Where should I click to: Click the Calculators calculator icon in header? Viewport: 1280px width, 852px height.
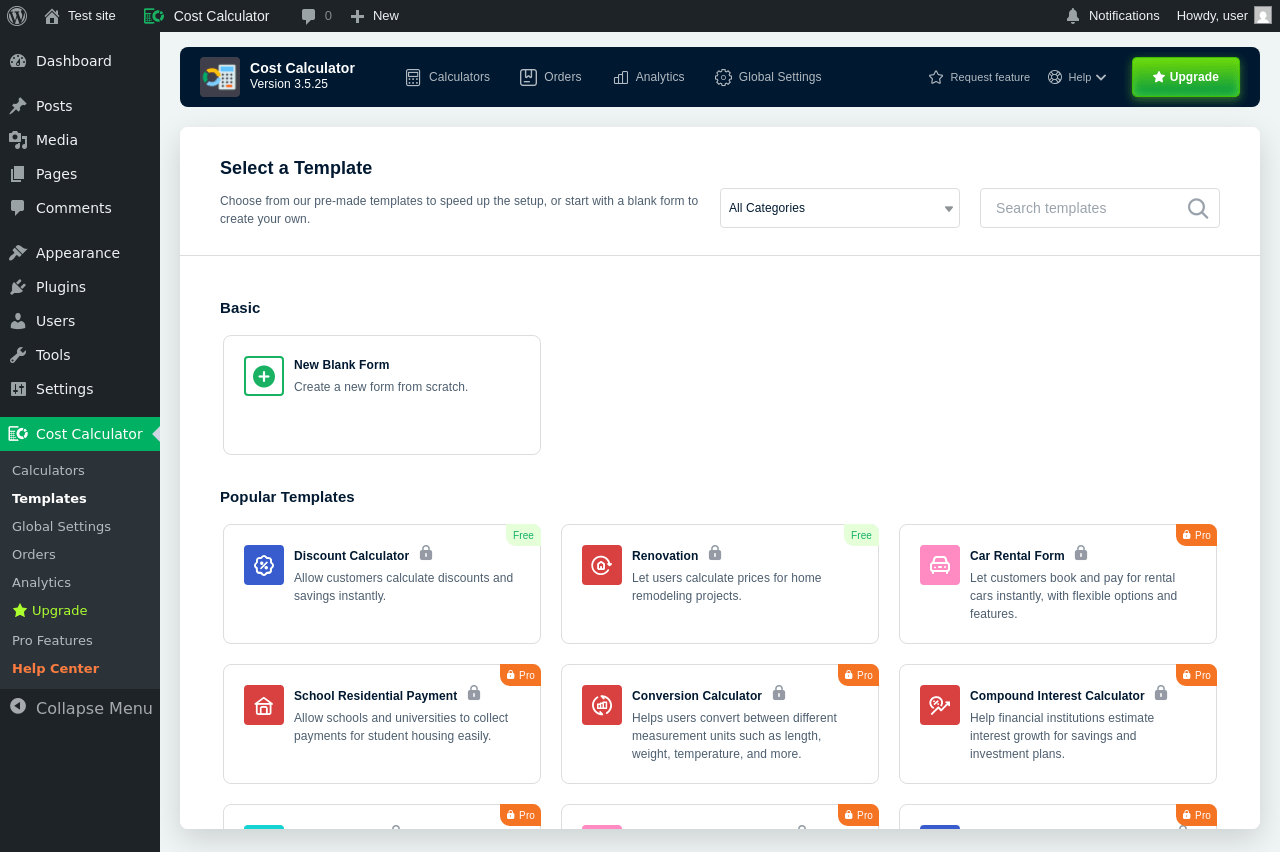click(413, 77)
